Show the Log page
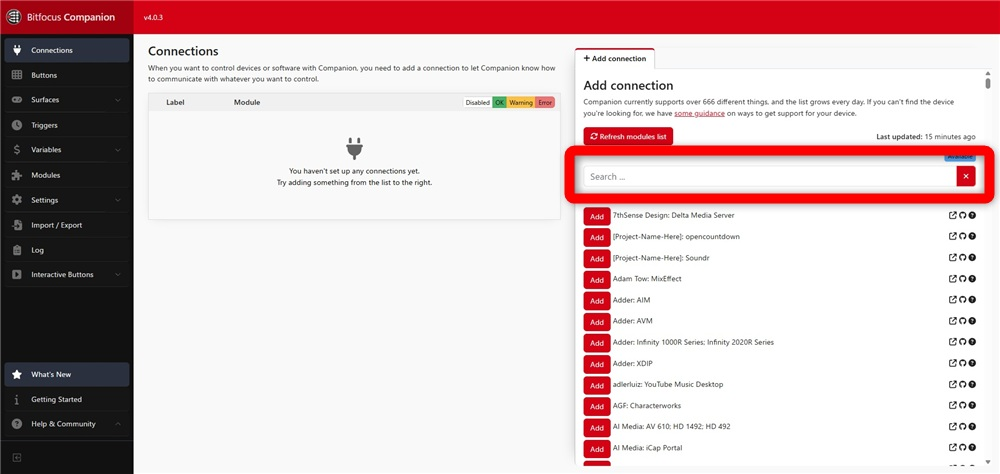The image size is (1000, 474). pyautogui.click(x=66, y=250)
